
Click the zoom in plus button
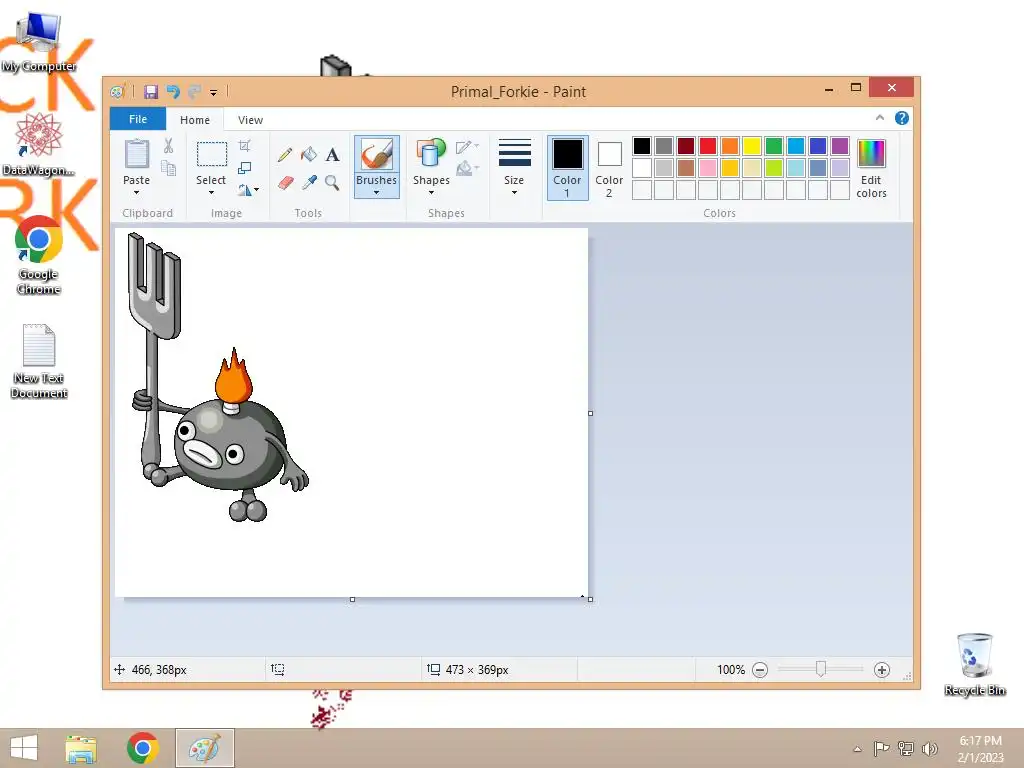click(x=882, y=669)
